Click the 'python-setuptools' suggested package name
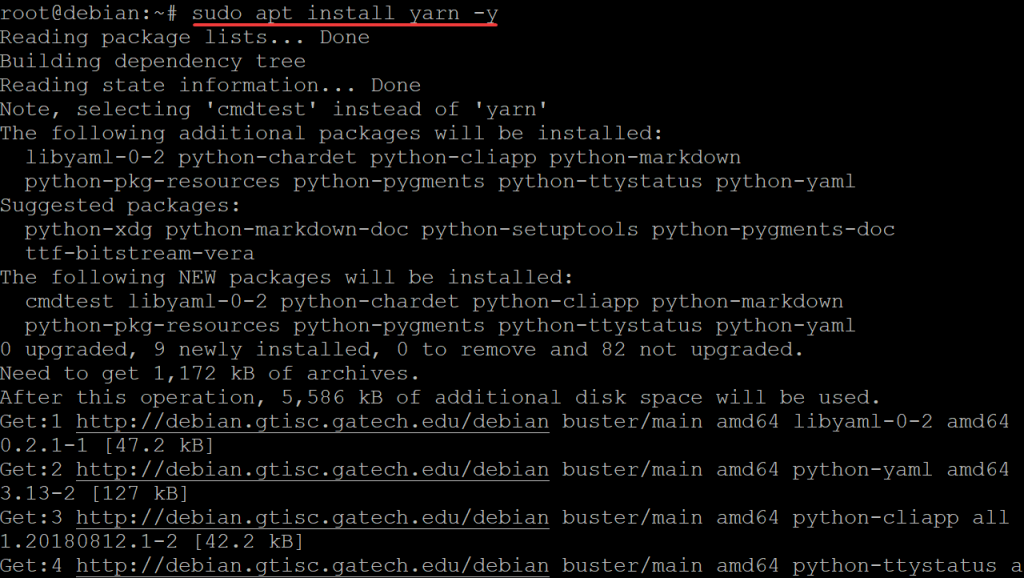The width and height of the screenshot is (1024, 578). (530, 229)
